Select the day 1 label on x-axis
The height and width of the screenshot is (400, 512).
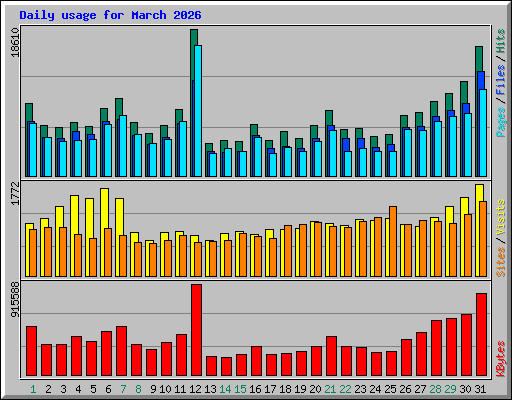click(x=33, y=389)
